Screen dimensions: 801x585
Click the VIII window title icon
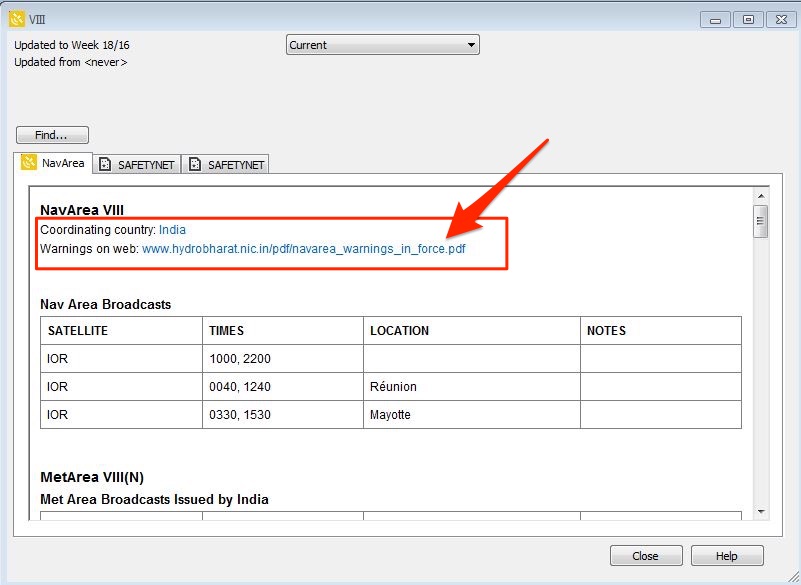[x=17, y=19]
